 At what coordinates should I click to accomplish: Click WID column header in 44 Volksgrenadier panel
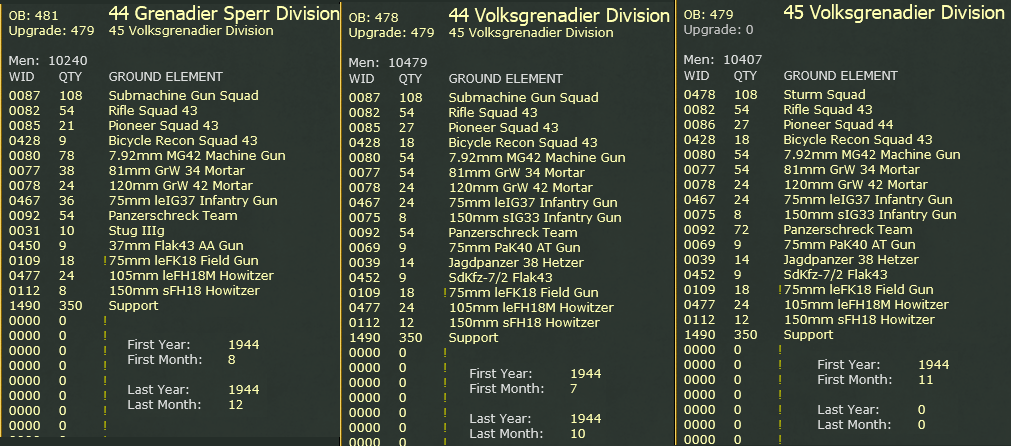(360, 79)
